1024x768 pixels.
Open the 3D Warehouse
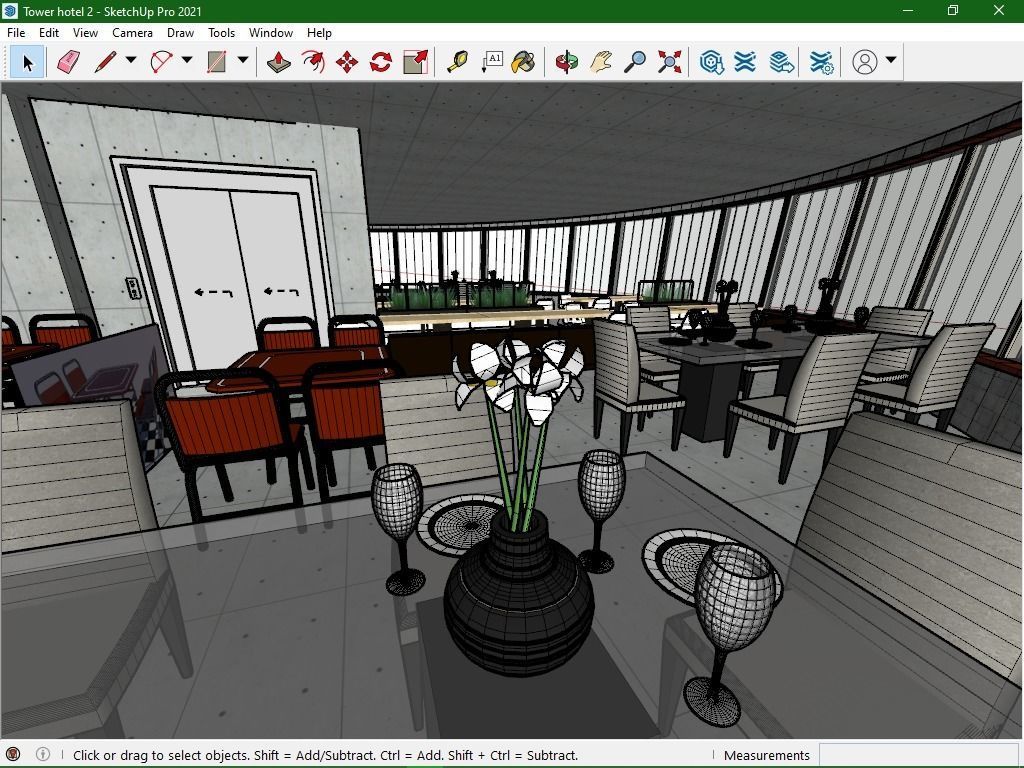tap(711, 62)
